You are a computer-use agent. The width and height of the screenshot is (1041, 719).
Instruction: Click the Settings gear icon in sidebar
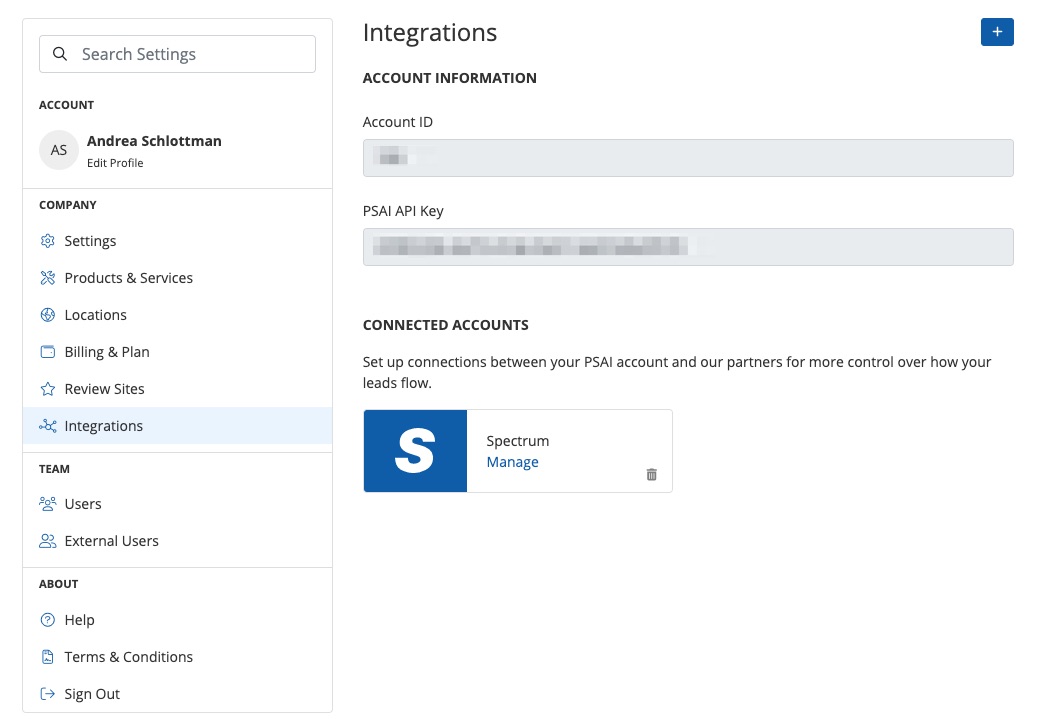[x=47, y=241]
